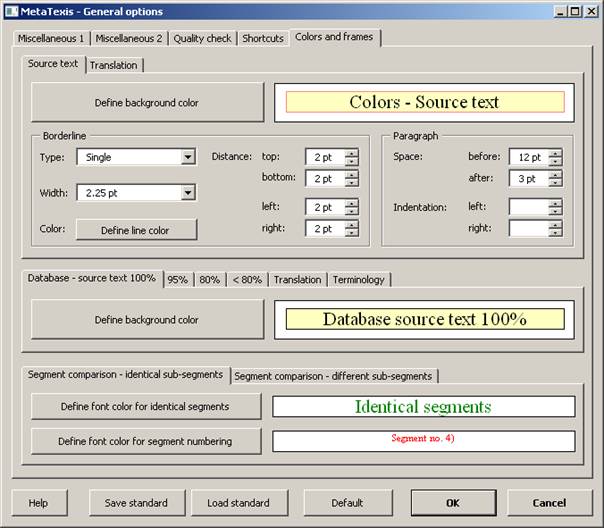Click the space after field showing 3 pt
Viewport: 604px width, 528px height.
tap(529, 179)
